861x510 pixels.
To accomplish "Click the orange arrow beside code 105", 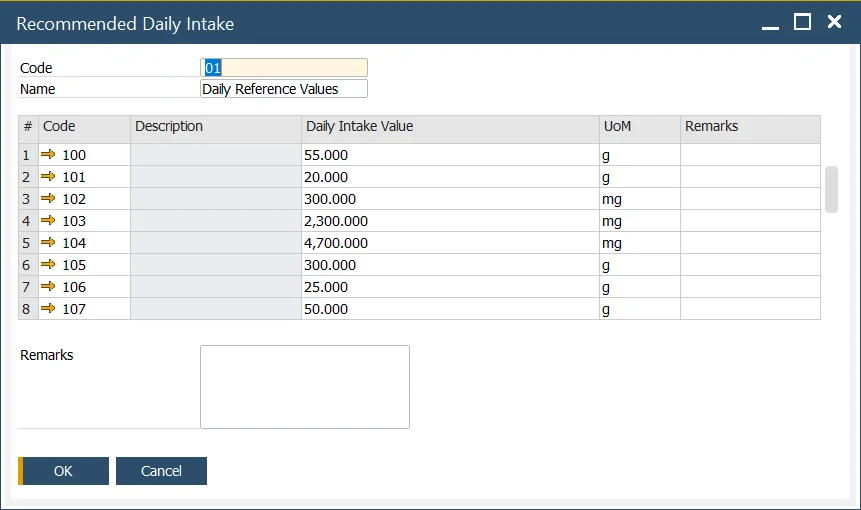I will pyautogui.click(x=49, y=265).
